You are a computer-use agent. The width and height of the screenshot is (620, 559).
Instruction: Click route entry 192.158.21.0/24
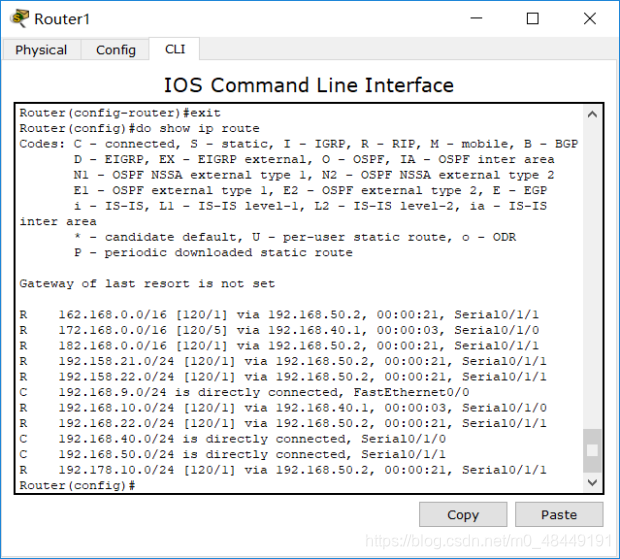[283, 361]
